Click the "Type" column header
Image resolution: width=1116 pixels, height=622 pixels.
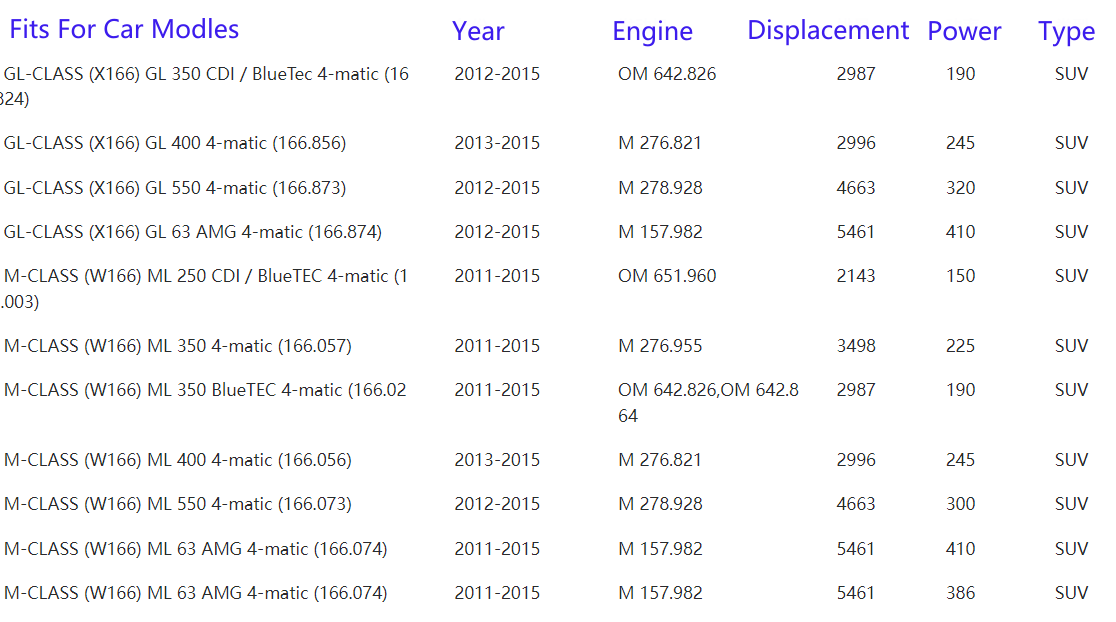pos(1066,31)
